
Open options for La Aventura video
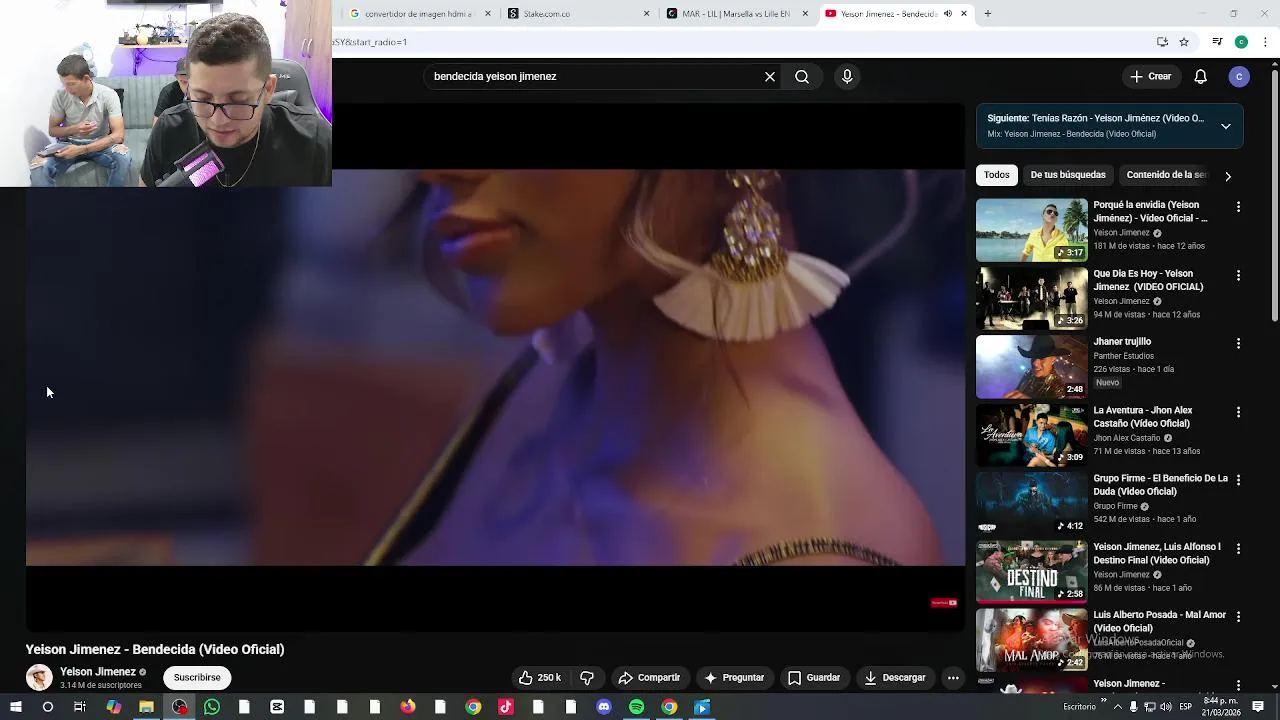pos(1238,412)
